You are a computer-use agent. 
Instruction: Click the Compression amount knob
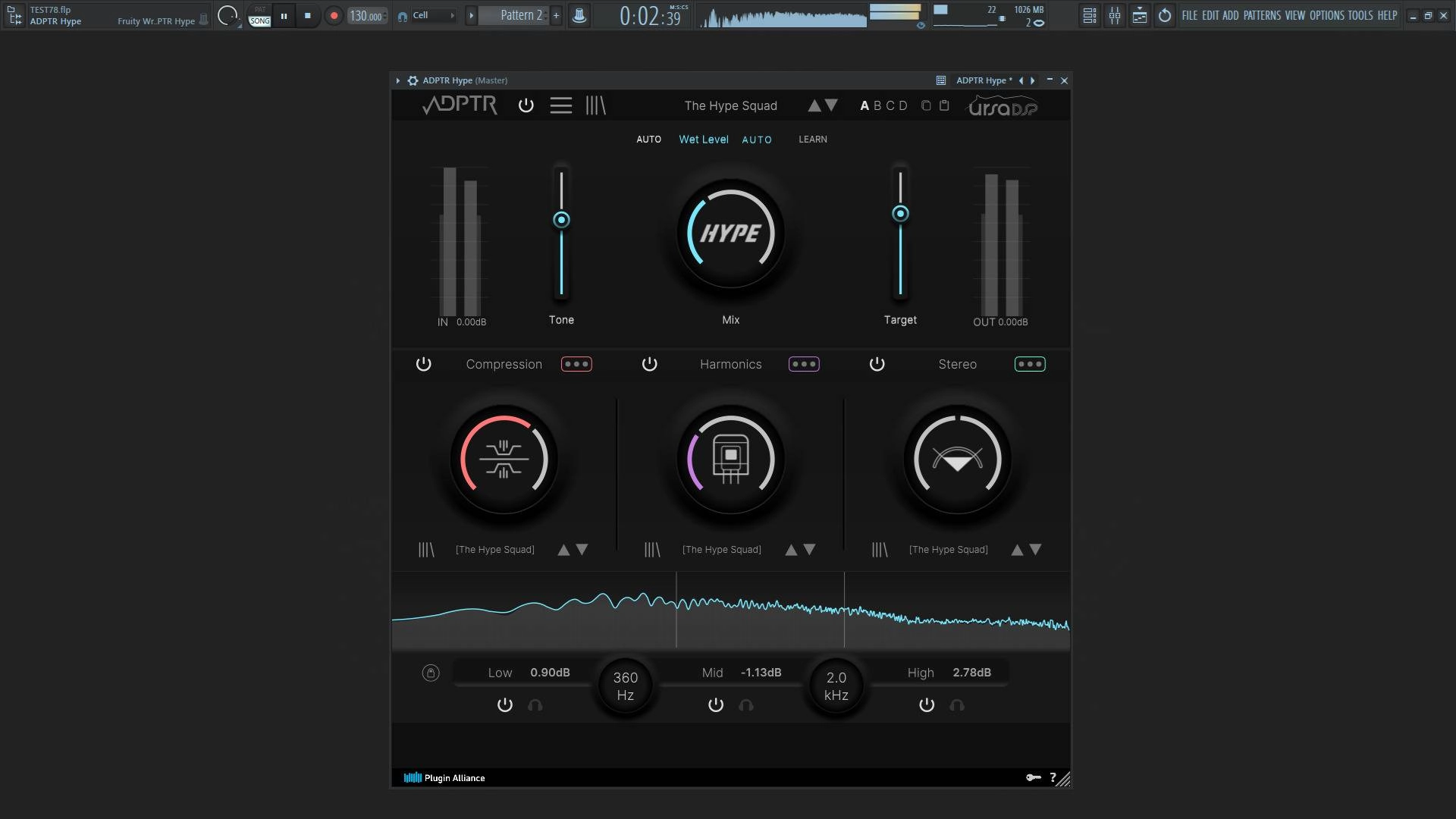504,460
